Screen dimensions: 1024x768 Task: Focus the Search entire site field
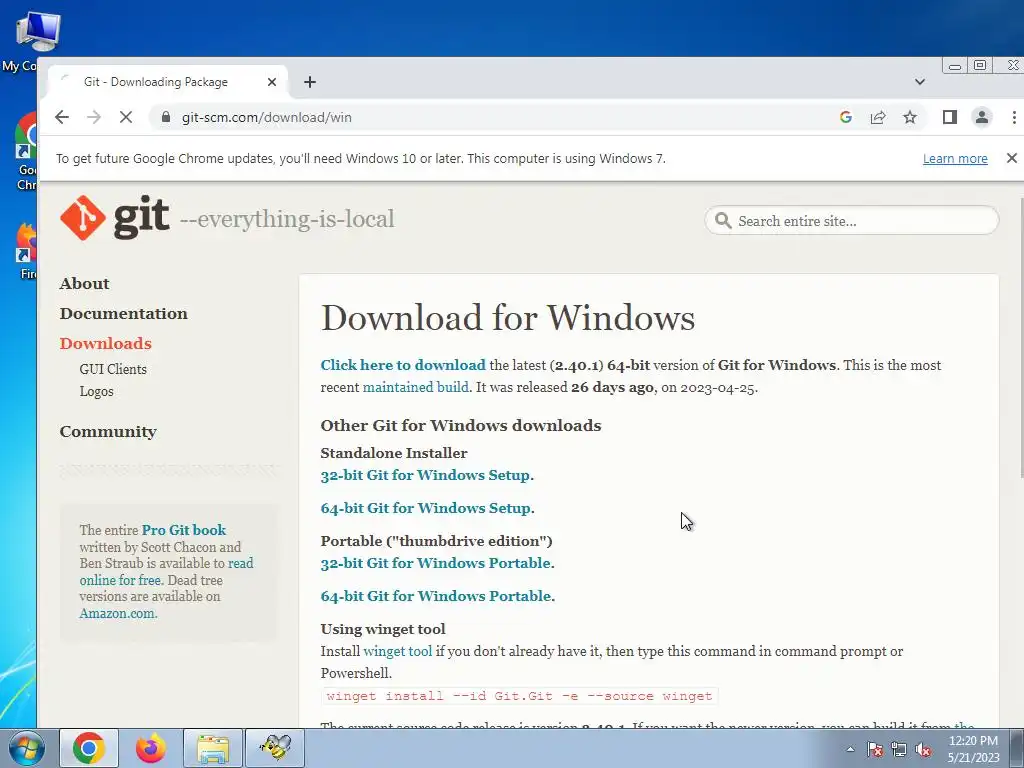click(x=852, y=221)
